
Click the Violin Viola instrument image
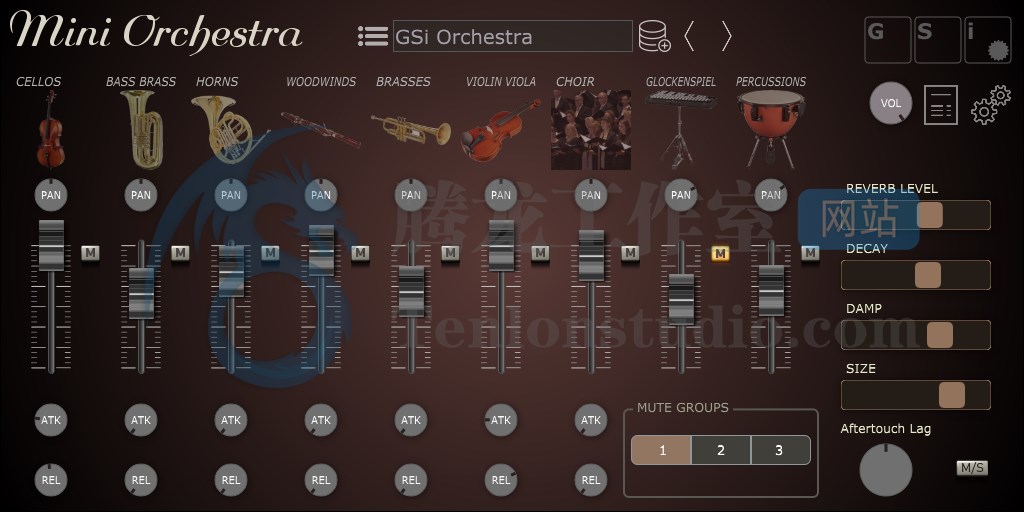point(501,129)
